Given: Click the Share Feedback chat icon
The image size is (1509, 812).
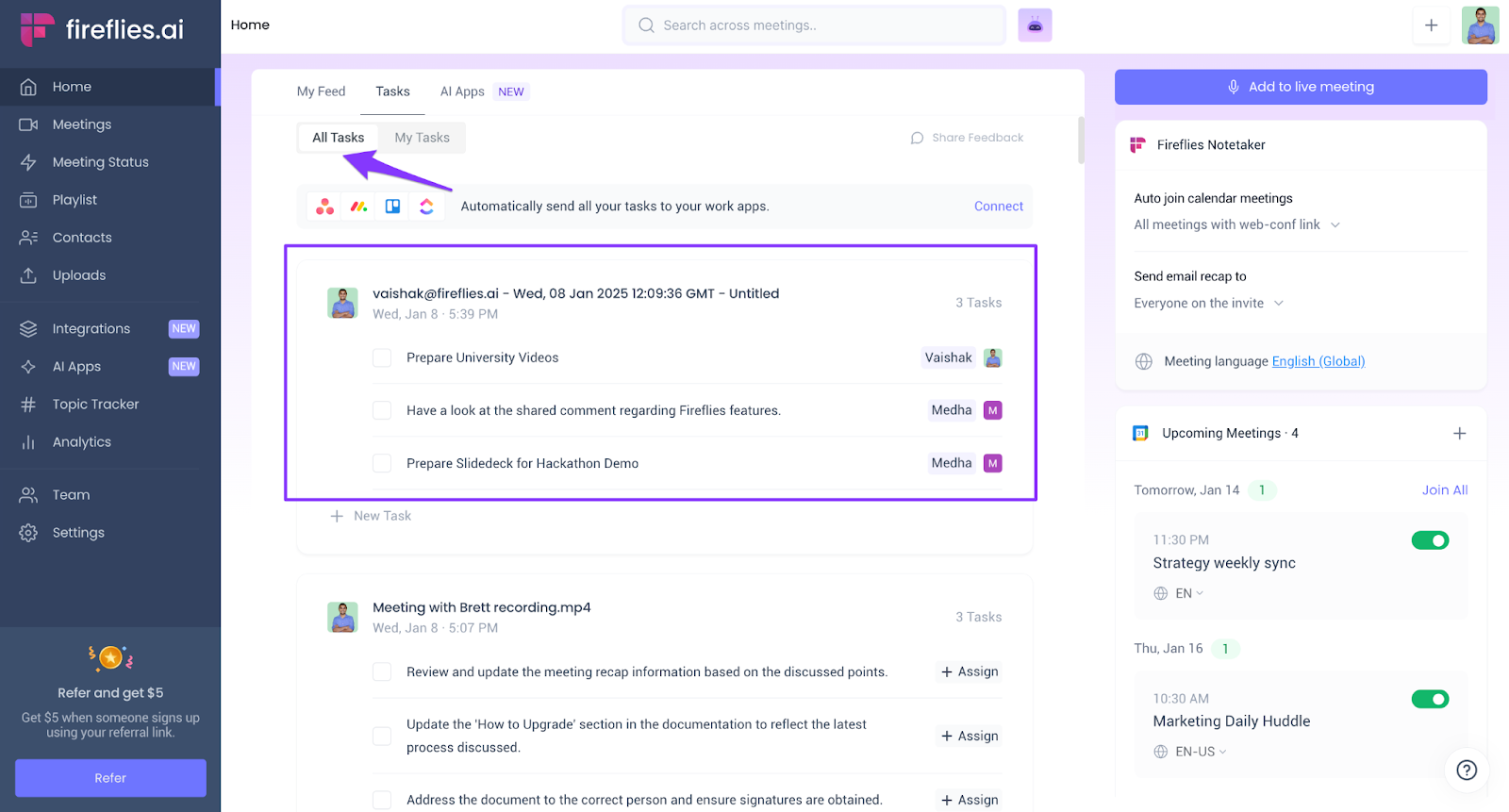Looking at the screenshot, I should pyautogui.click(x=917, y=138).
